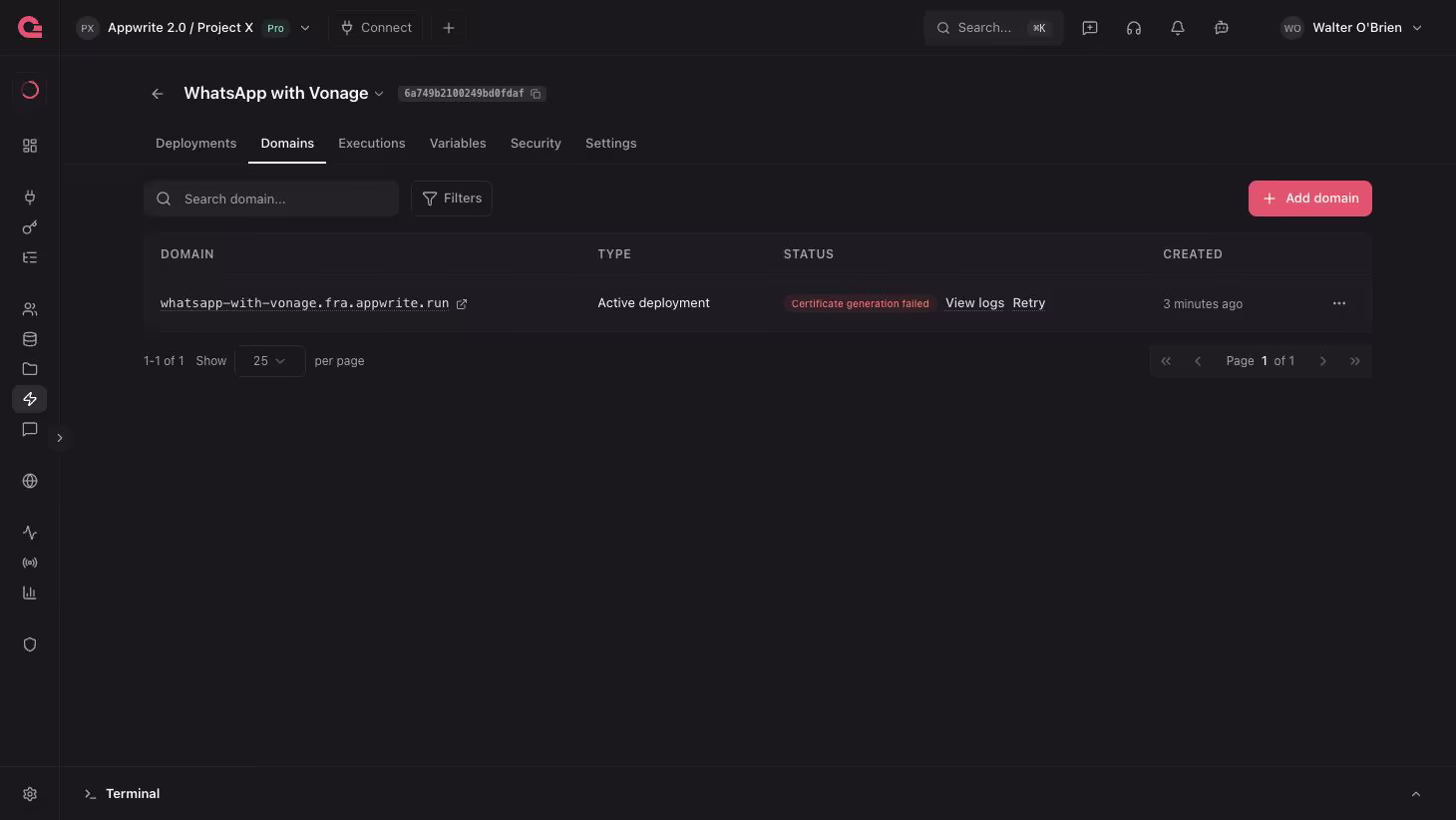Open the row actions three-dot menu
The image size is (1456, 820).
1339,303
